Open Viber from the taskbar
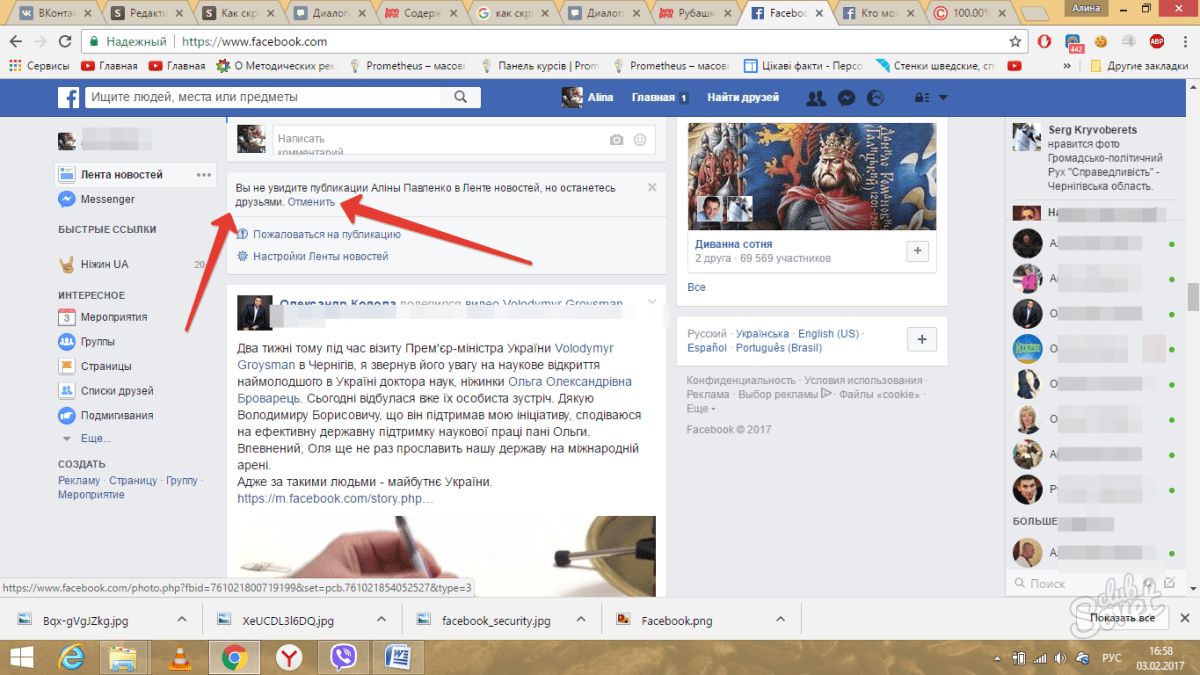Screen dimensions: 1200x675 [x=345, y=657]
